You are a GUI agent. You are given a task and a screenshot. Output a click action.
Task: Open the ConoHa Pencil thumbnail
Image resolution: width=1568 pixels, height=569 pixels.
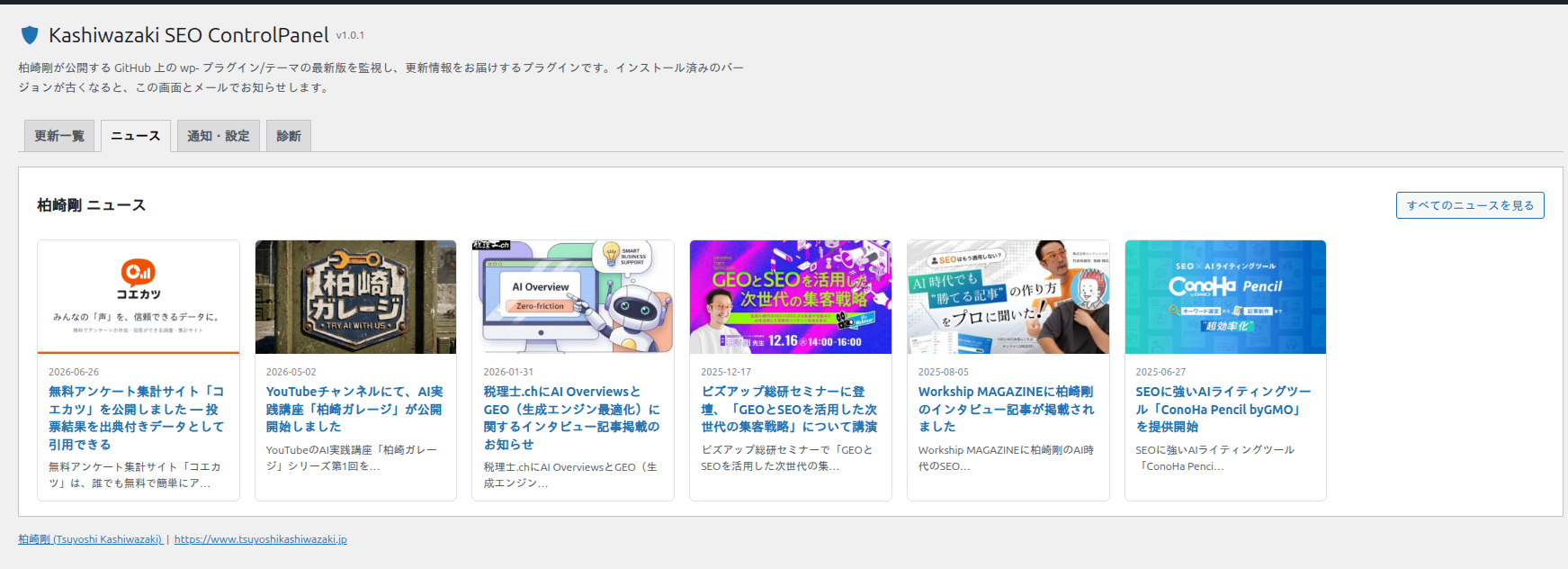[x=1225, y=297]
